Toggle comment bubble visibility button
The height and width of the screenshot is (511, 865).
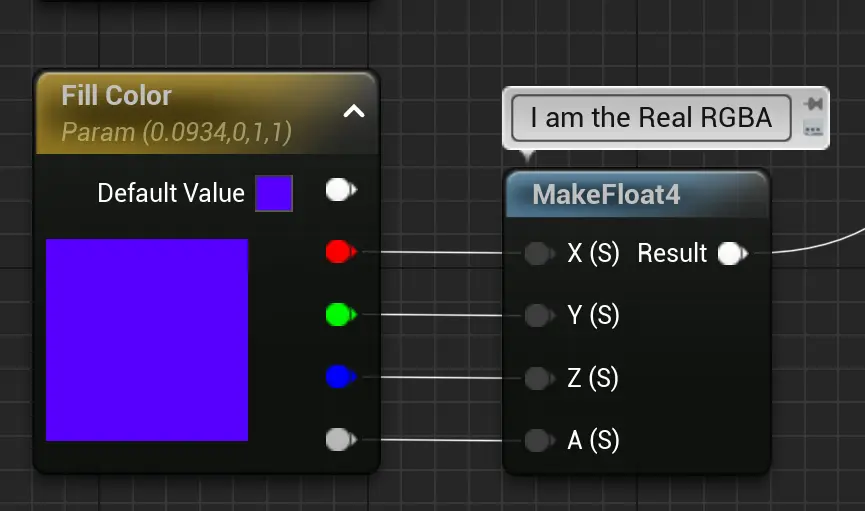pyautogui.click(x=813, y=129)
